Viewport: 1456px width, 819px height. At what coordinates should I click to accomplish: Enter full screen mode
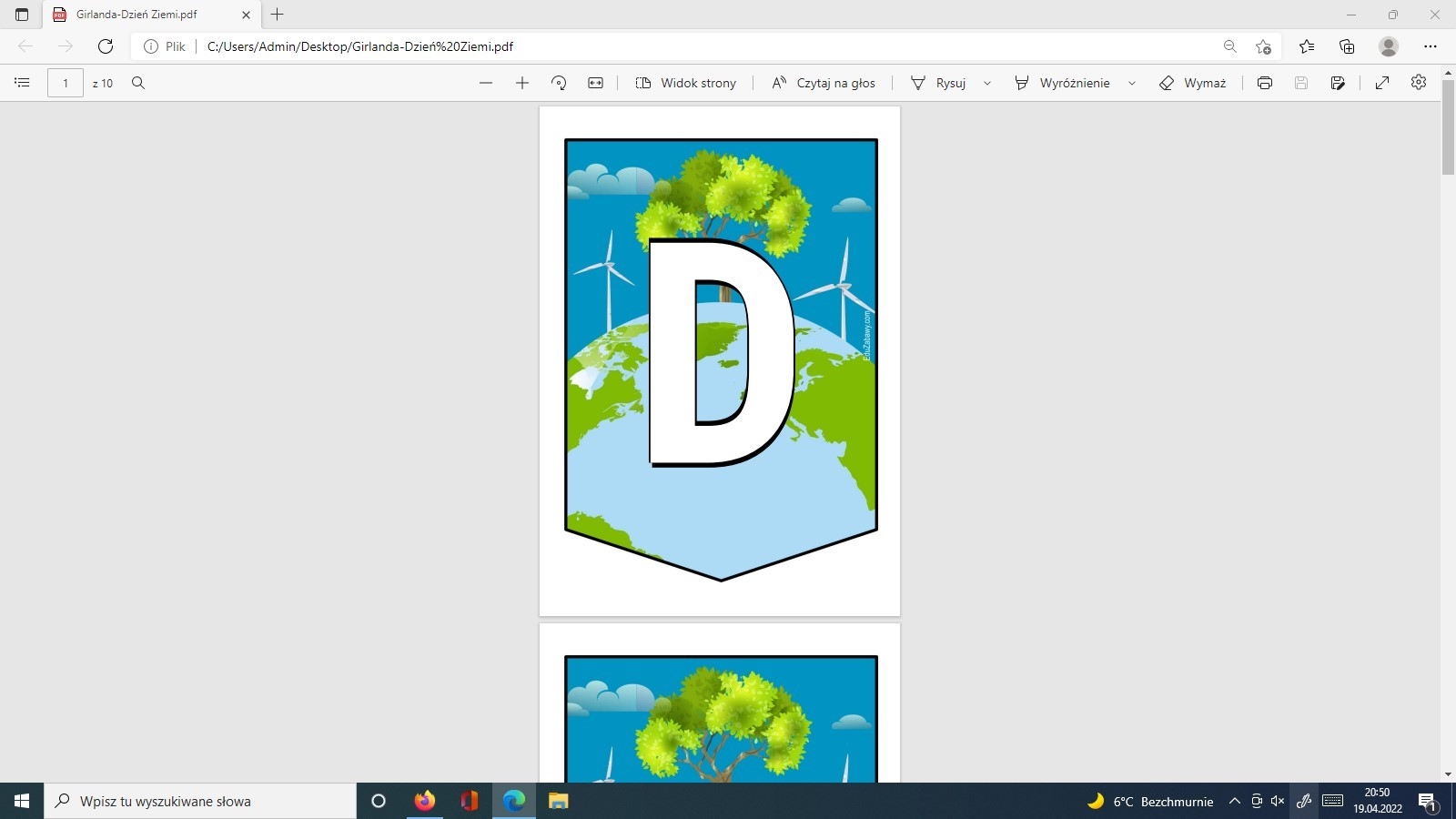tap(1382, 83)
